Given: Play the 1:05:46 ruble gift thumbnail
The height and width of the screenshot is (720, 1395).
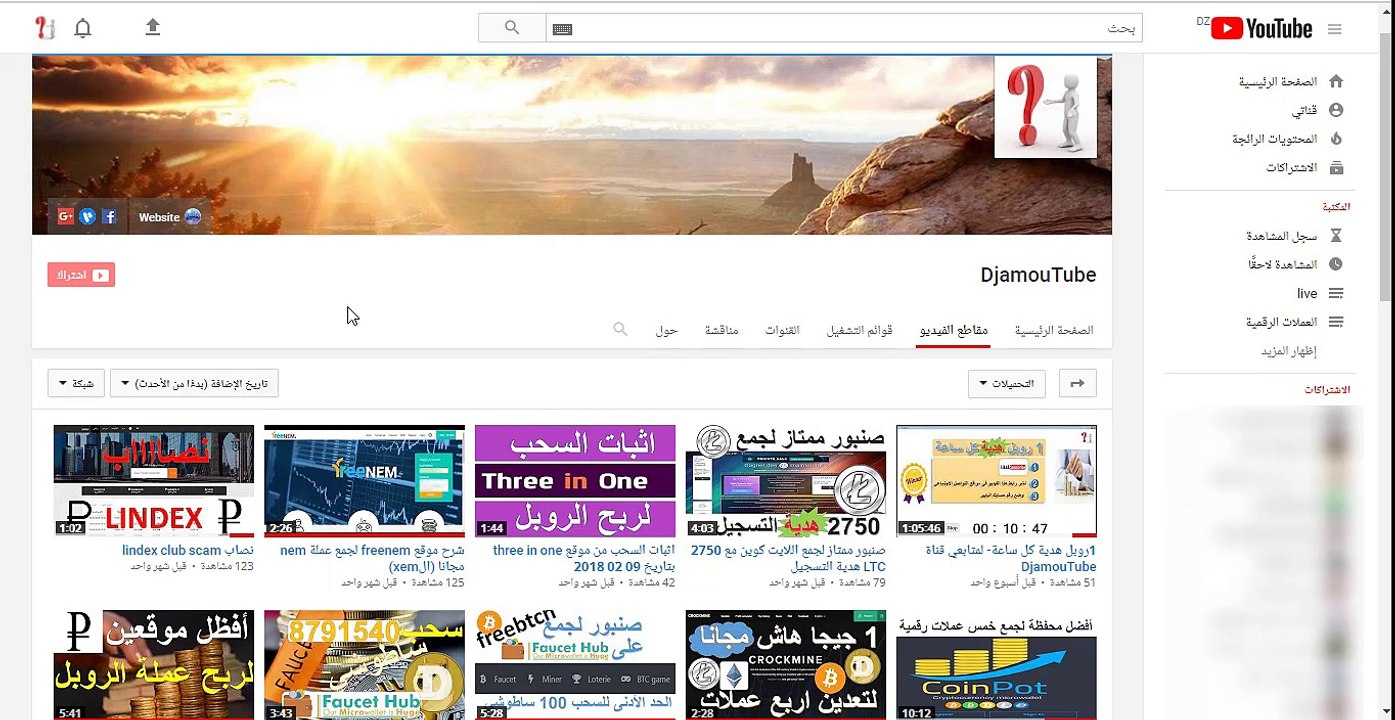Looking at the screenshot, I should click(x=996, y=481).
